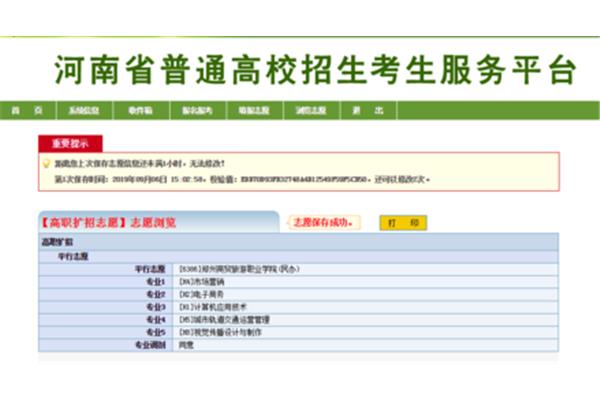Click the 专业1 row label
Image resolution: width=600 pixels, height=400 pixels.
coord(156,282)
